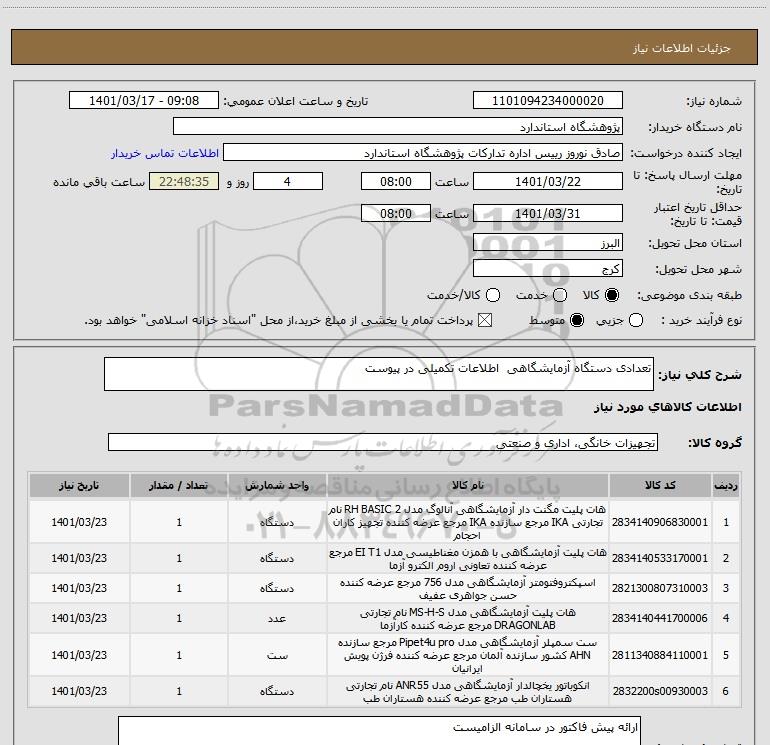Click the تعداد / مقدار column header
This screenshot has height=745, width=770.
179,486
